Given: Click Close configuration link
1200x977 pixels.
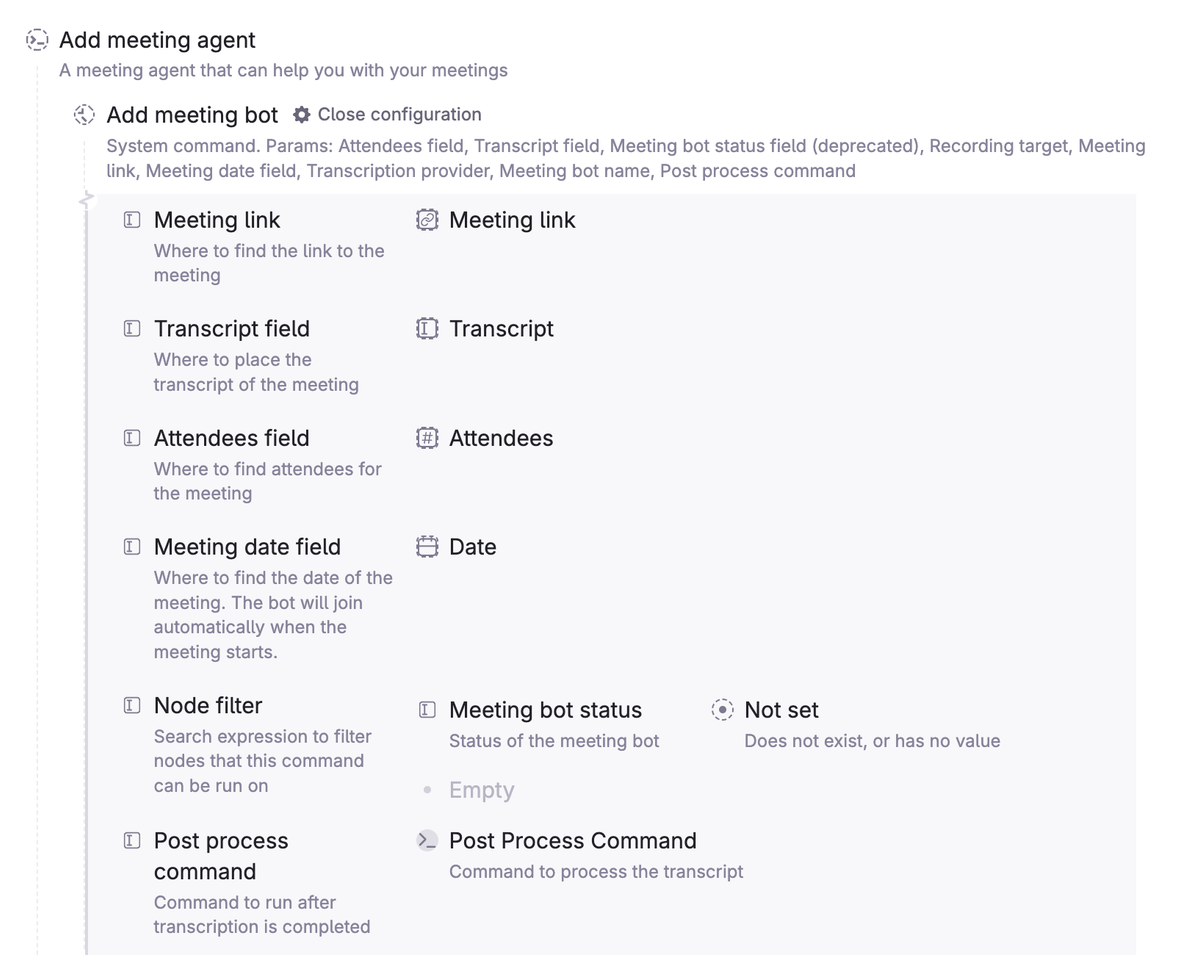Looking at the screenshot, I should click(x=399, y=115).
